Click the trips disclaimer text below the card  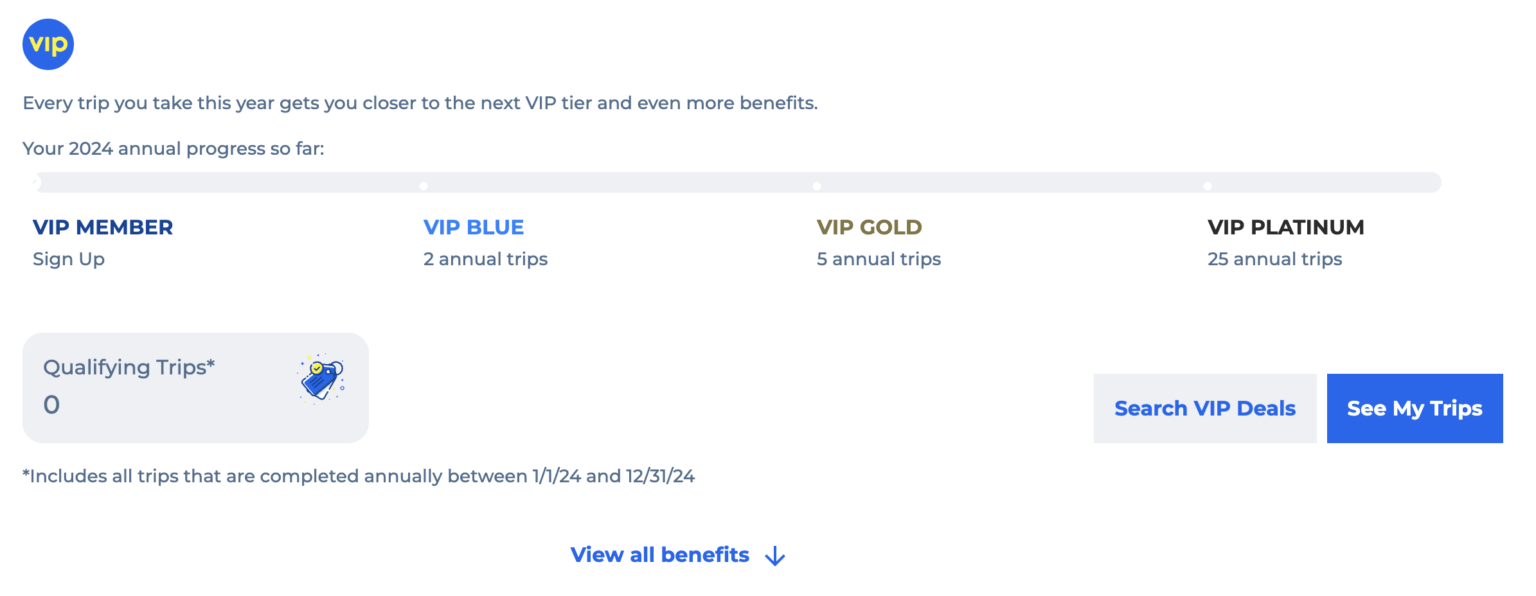pyautogui.click(x=359, y=476)
